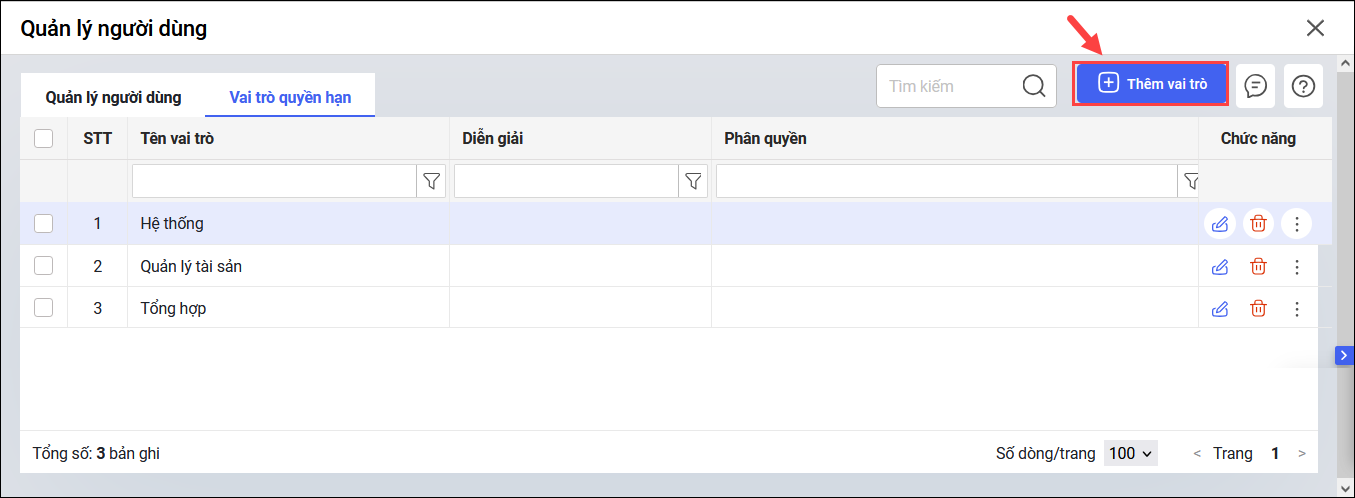This screenshot has height=498, width=1355.
Task: Click the Thêm vai trò button
Action: 1151,84
